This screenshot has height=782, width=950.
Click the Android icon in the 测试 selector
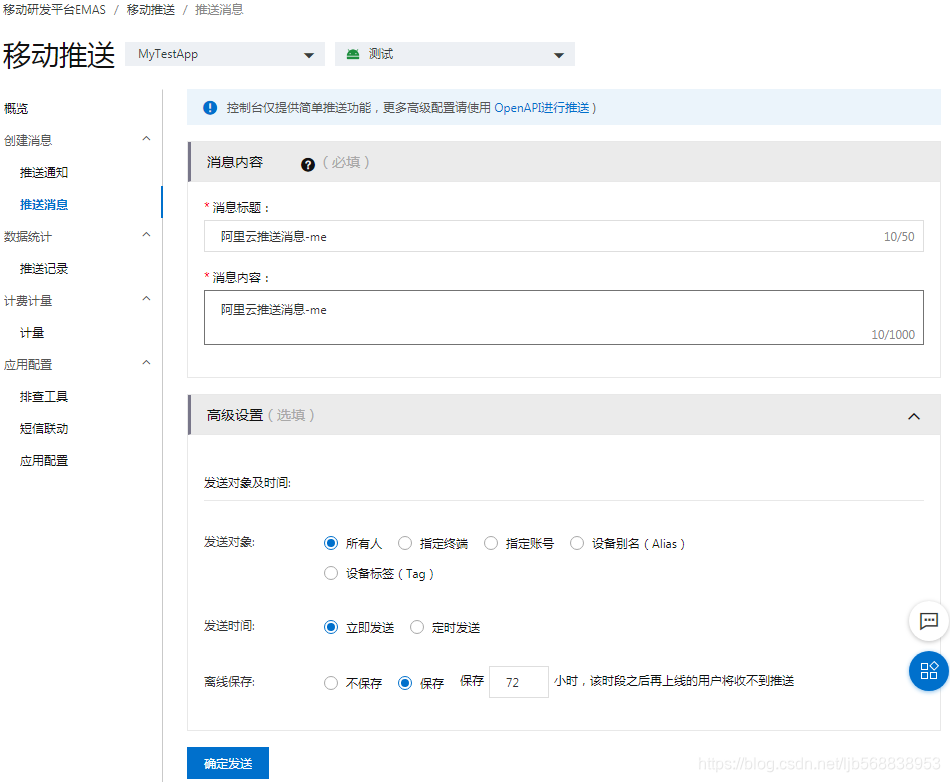tap(353, 55)
